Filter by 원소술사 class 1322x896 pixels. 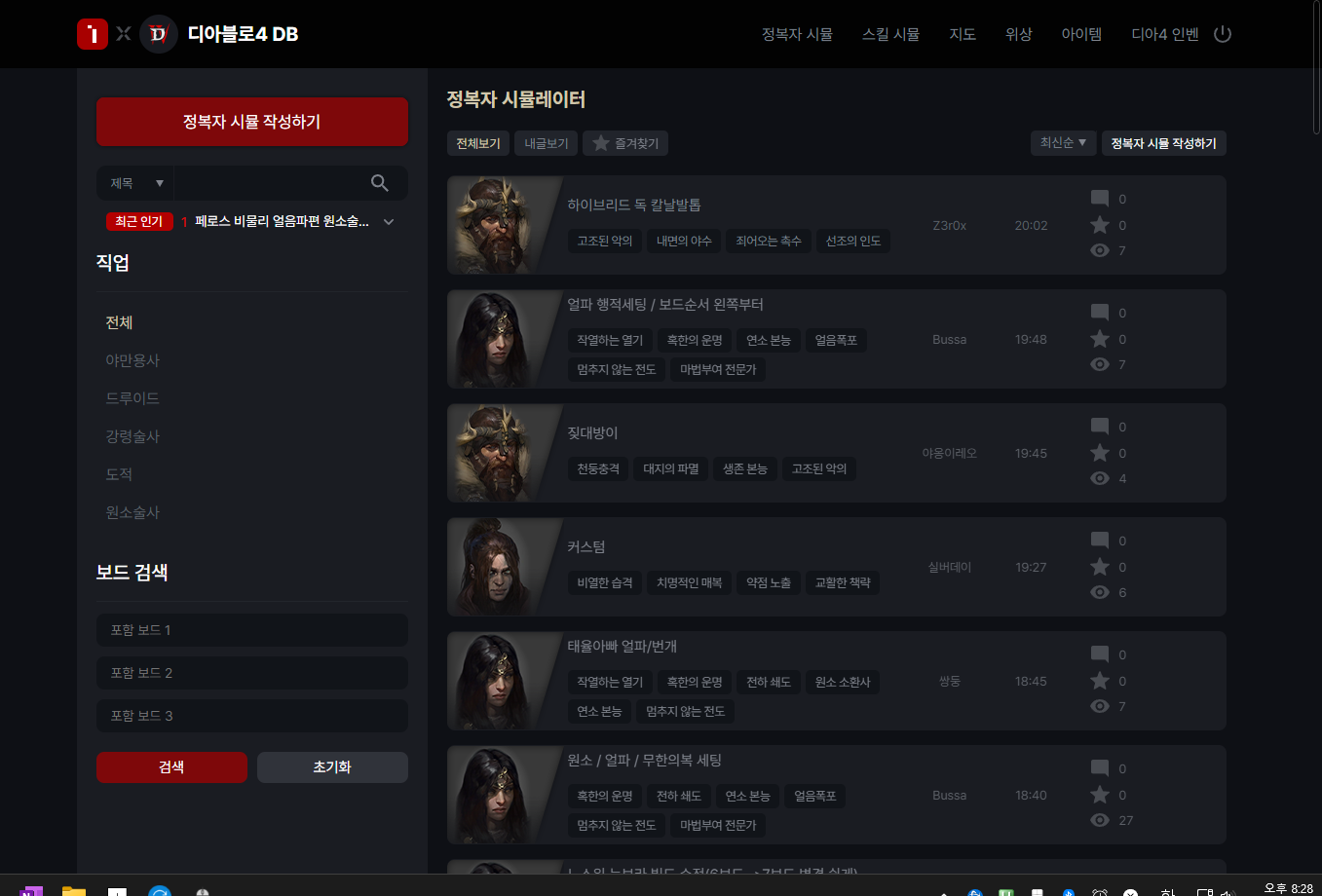[132, 512]
